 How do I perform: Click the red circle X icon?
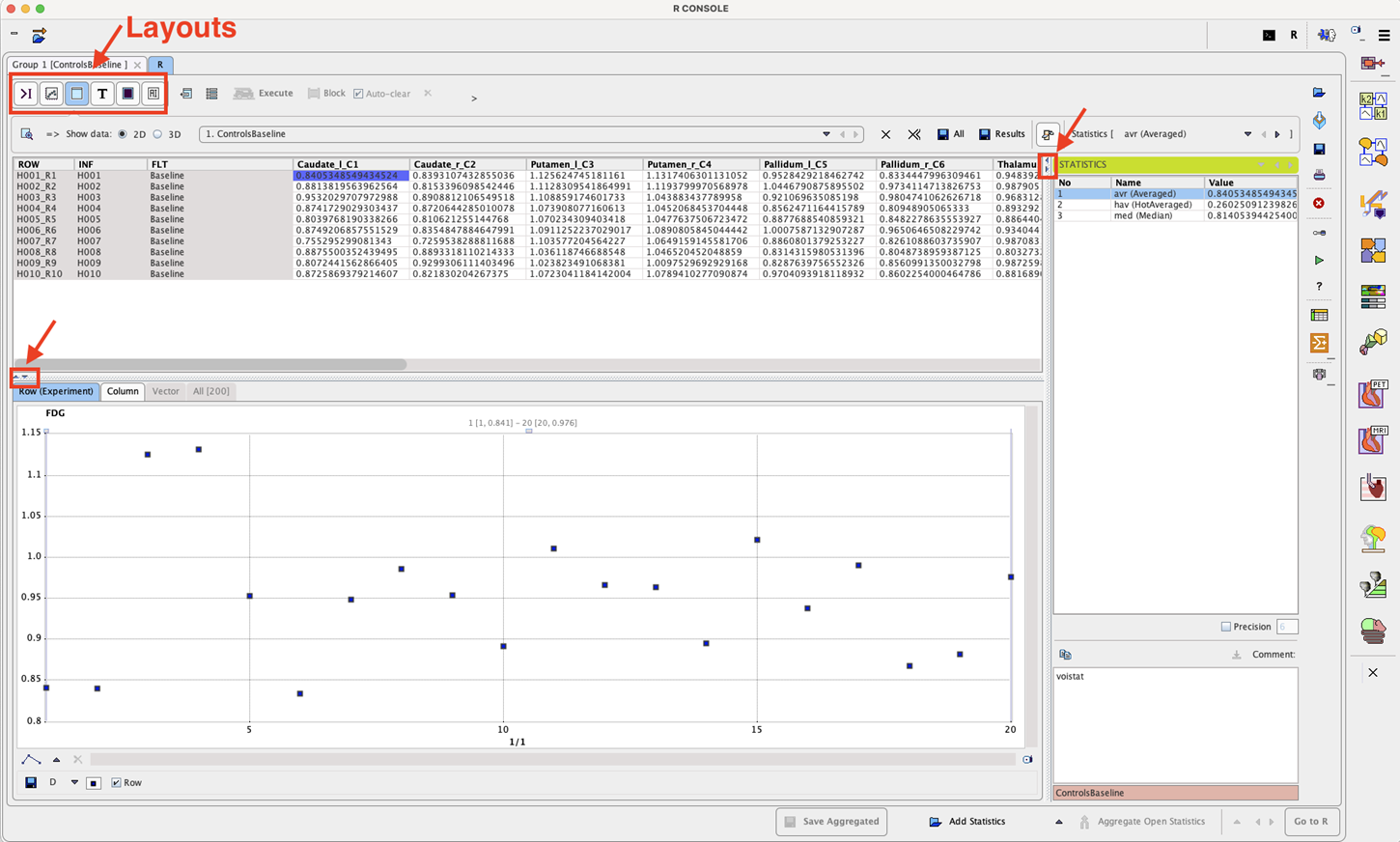[x=1319, y=203]
